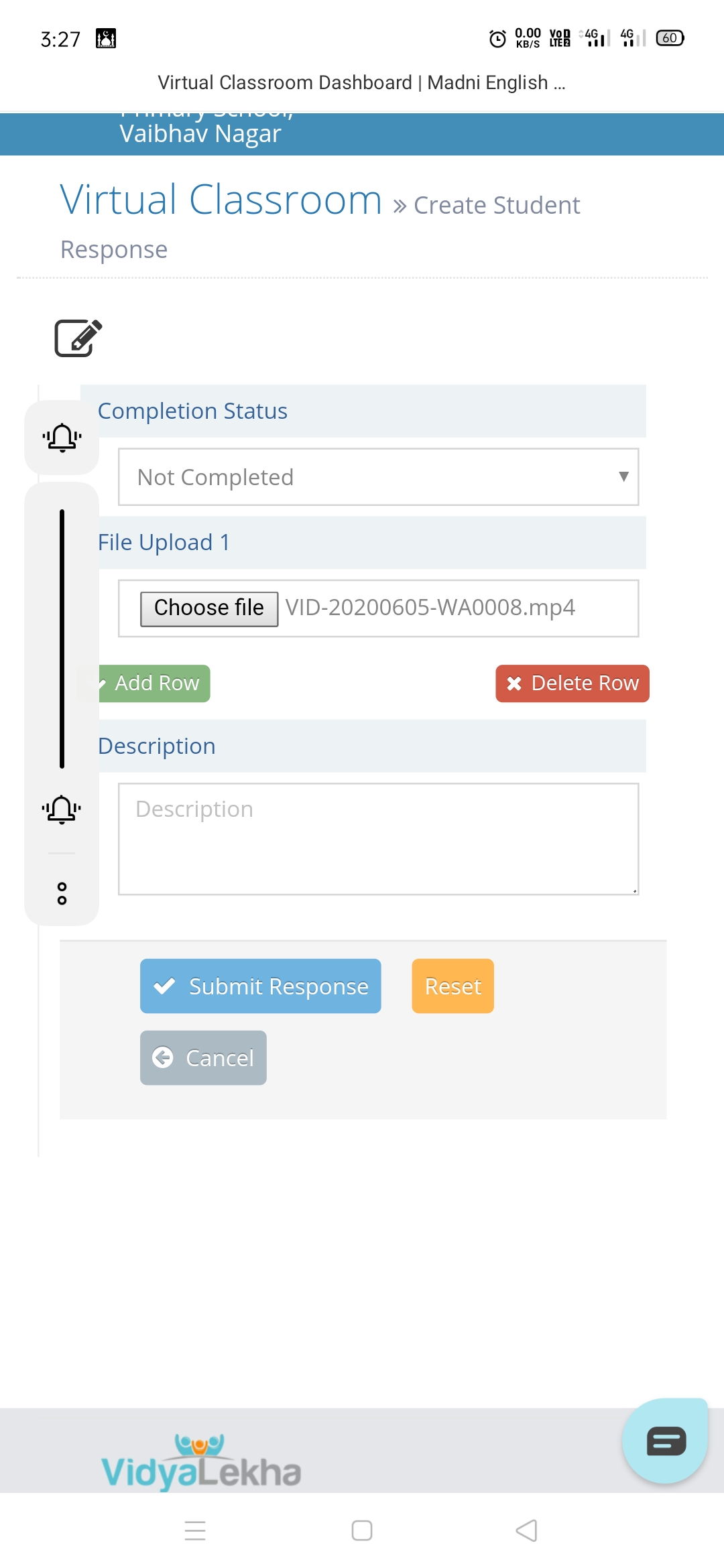Tap the Android home square icon
Screen dimensions: 724x1568
coord(362,1530)
